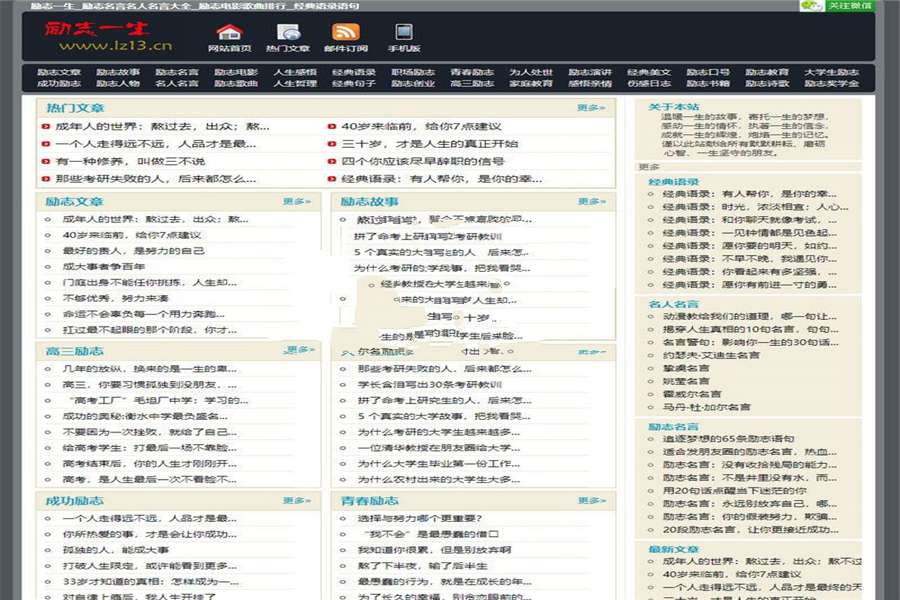The width and height of the screenshot is (900, 600).
Task: Open 职场励志 in navigation menu
Action: pos(412,72)
